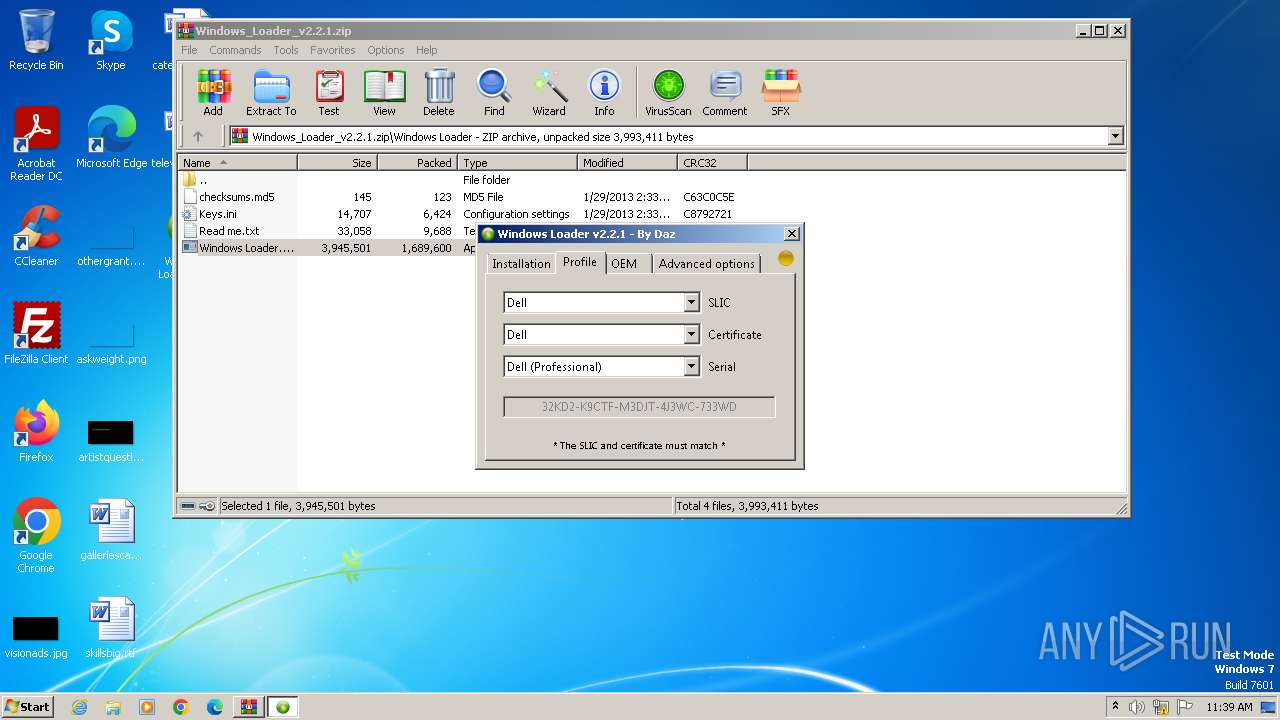1280x720 pixels.
Task: Open Google Chrome desktop shortcut
Action: [x=36, y=536]
